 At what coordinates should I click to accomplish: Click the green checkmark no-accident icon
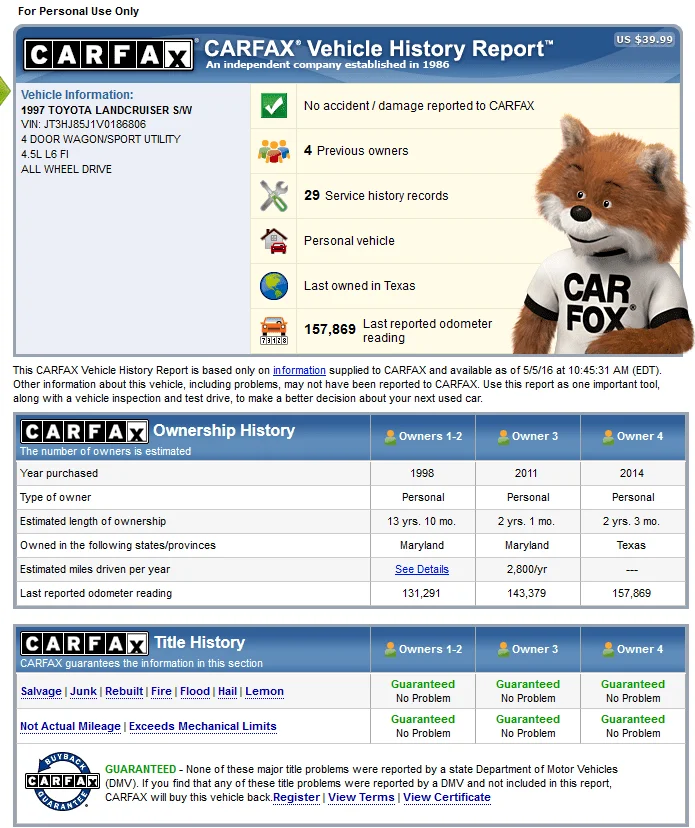click(x=273, y=106)
